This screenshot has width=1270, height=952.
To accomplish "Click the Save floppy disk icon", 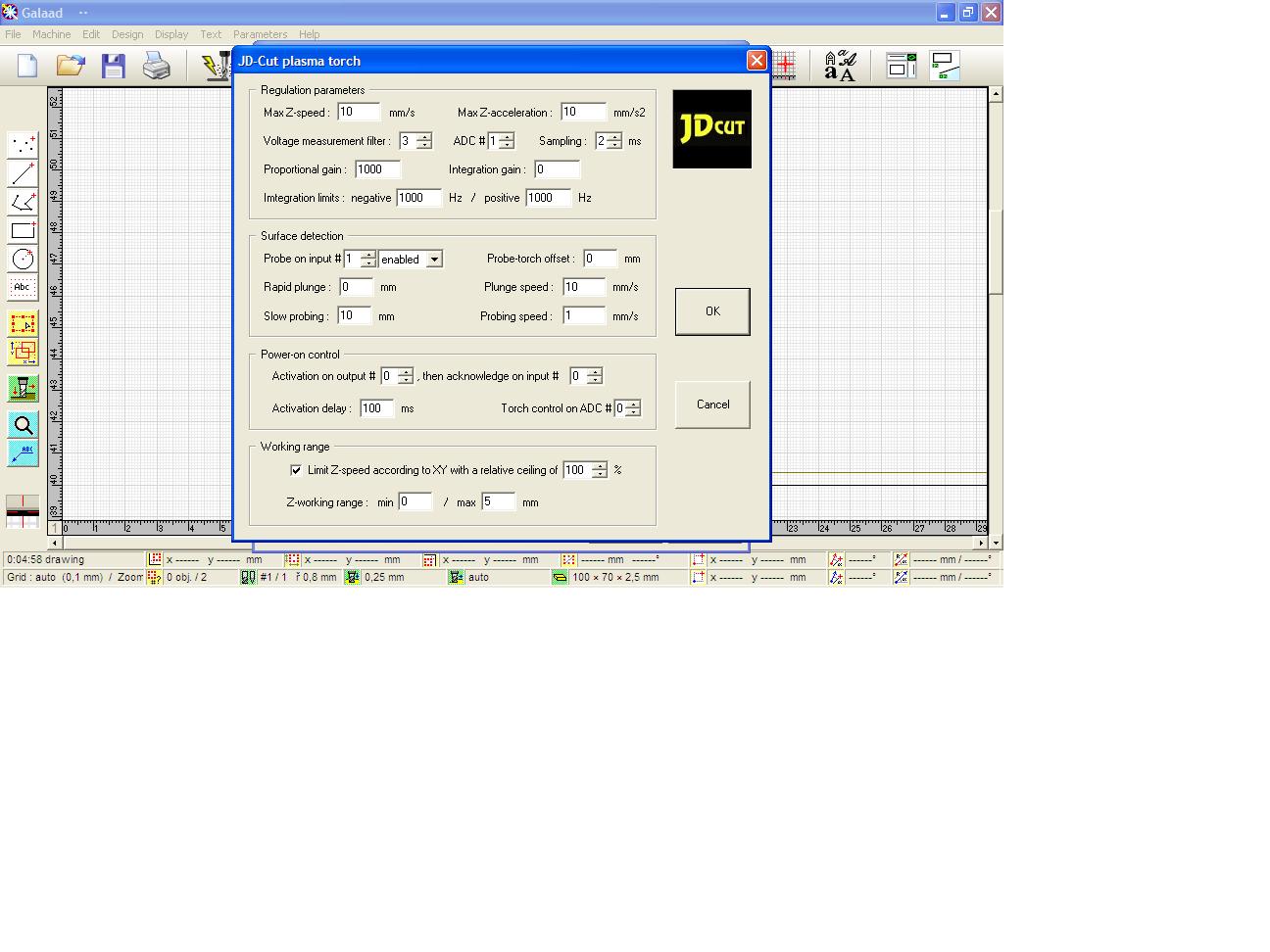I will pyautogui.click(x=114, y=66).
